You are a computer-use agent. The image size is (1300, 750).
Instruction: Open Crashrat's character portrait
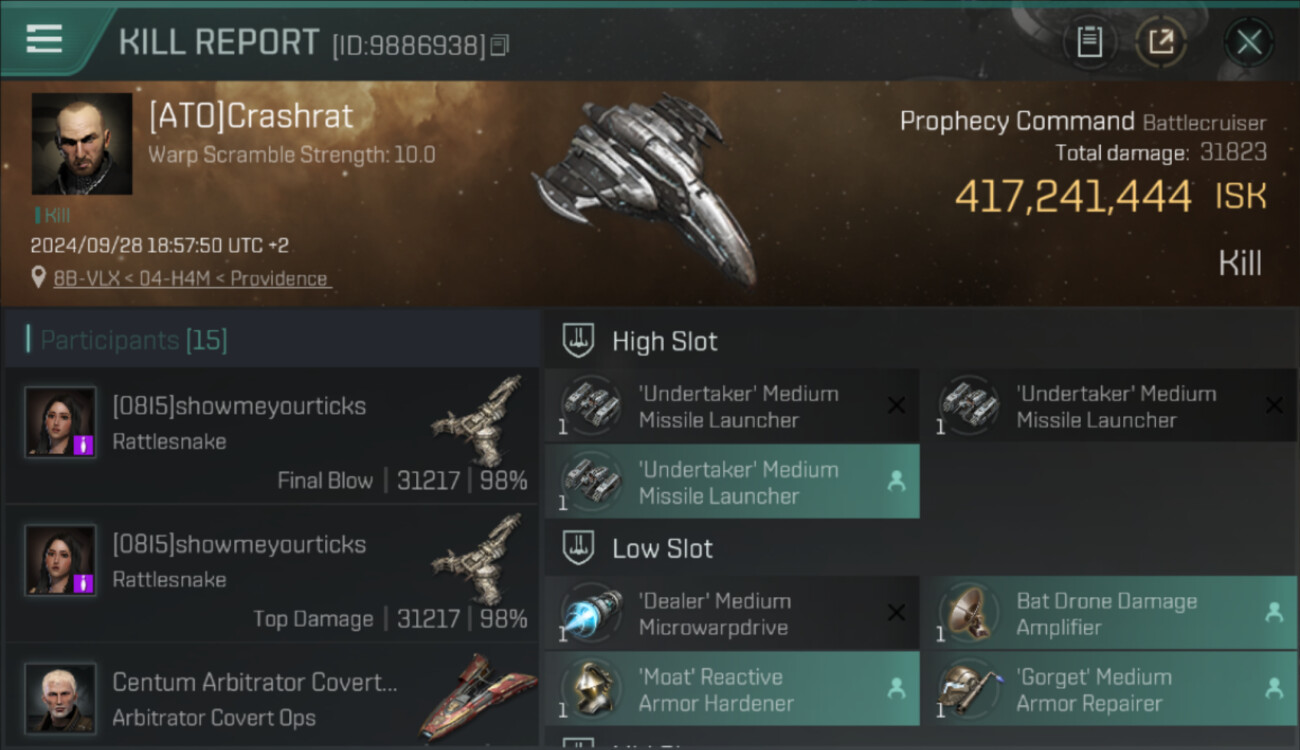pyautogui.click(x=82, y=144)
